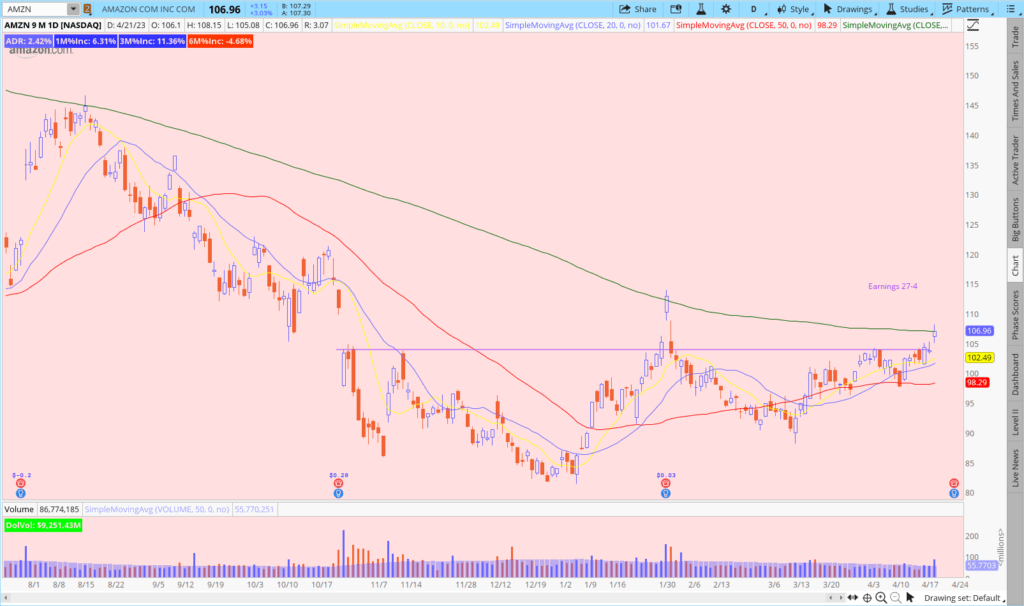Image resolution: width=1024 pixels, height=606 pixels.
Task: Click the yellow SimpleMovingAvg (CLOSE, 10) label
Action: click(x=402, y=25)
